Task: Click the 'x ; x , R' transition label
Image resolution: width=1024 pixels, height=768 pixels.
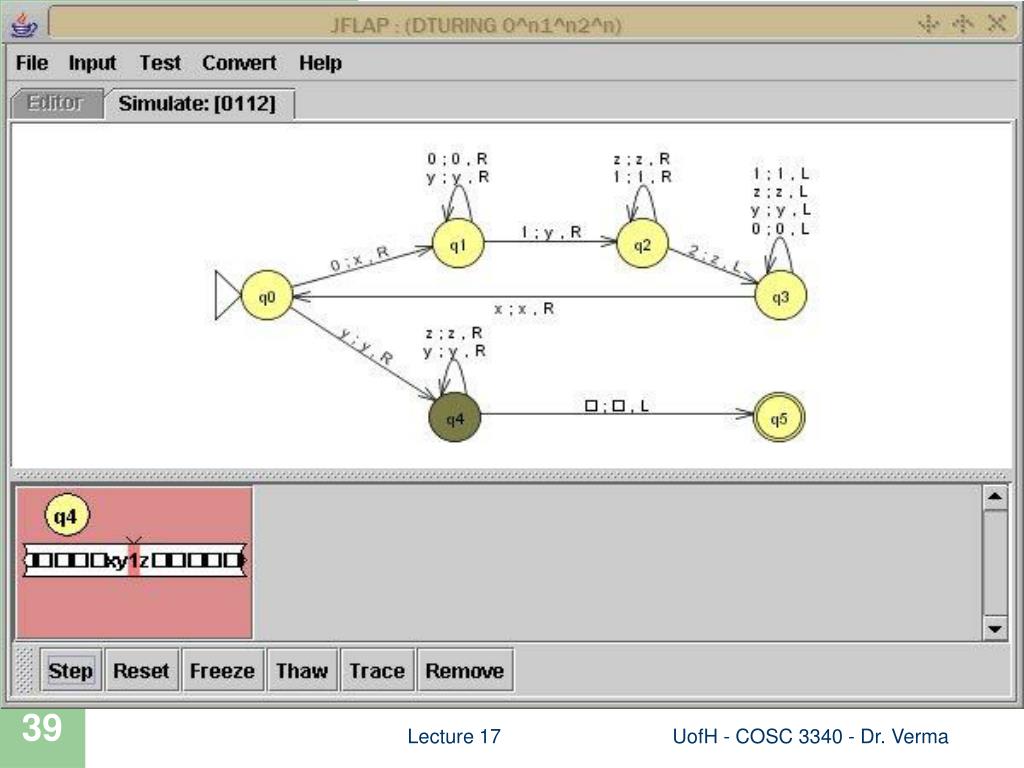Action: [524, 308]
